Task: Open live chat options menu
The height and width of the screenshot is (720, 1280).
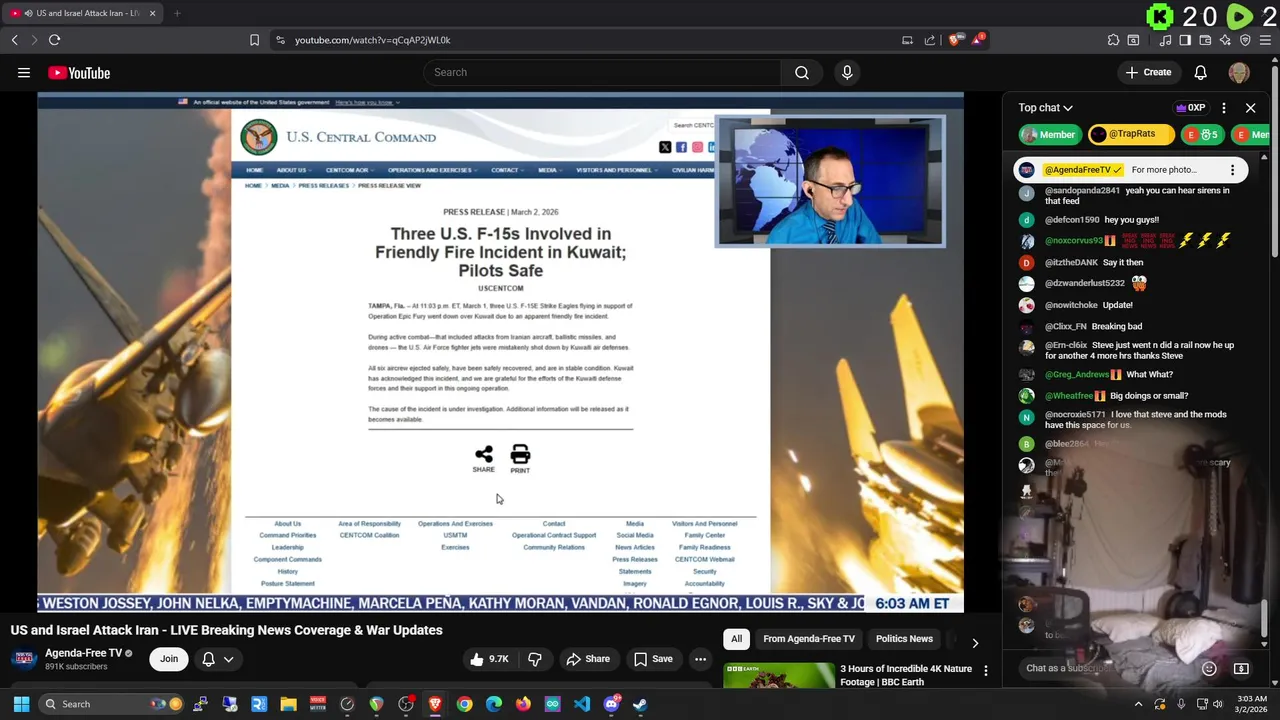Action: (x=1224, y=108)
